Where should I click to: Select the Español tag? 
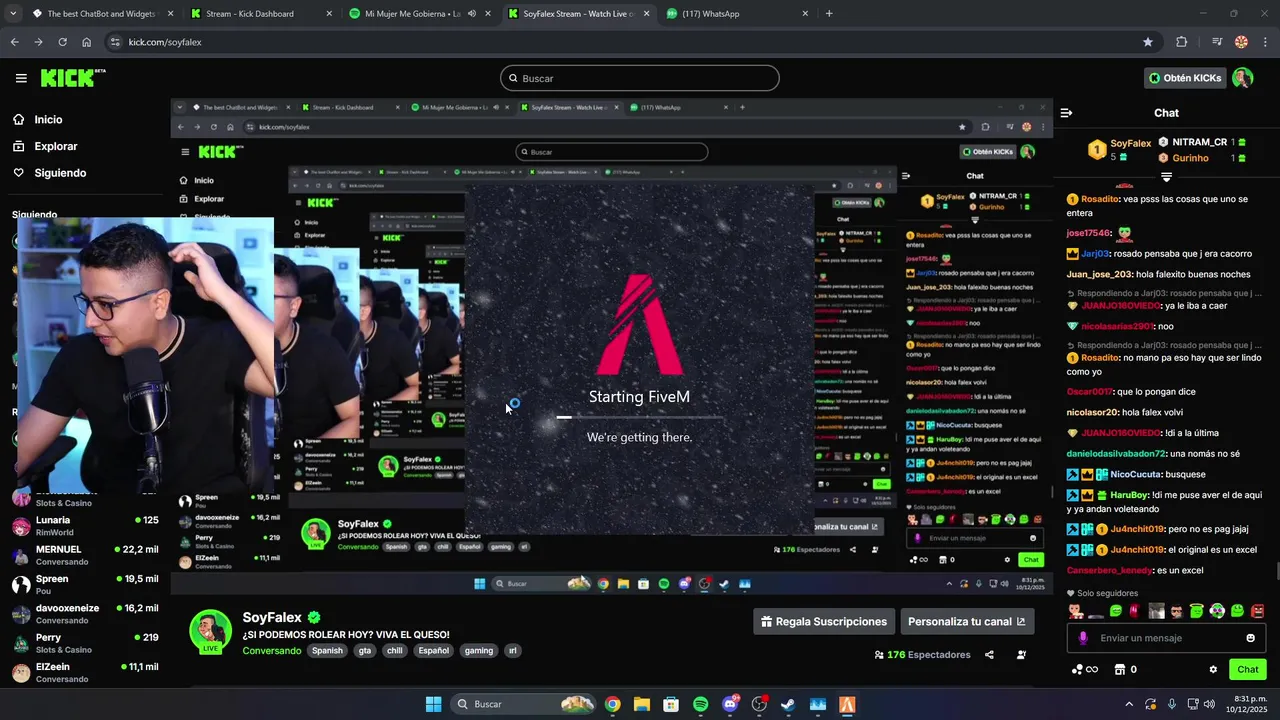(x=433, y=651)
